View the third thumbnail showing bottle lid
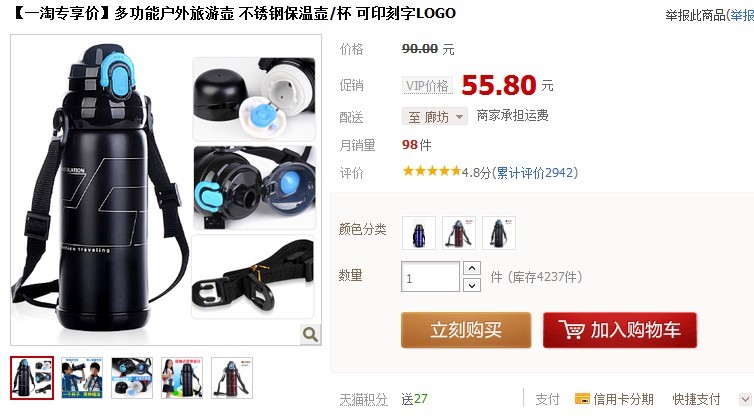754x416 pixels. tap(132, 378)
